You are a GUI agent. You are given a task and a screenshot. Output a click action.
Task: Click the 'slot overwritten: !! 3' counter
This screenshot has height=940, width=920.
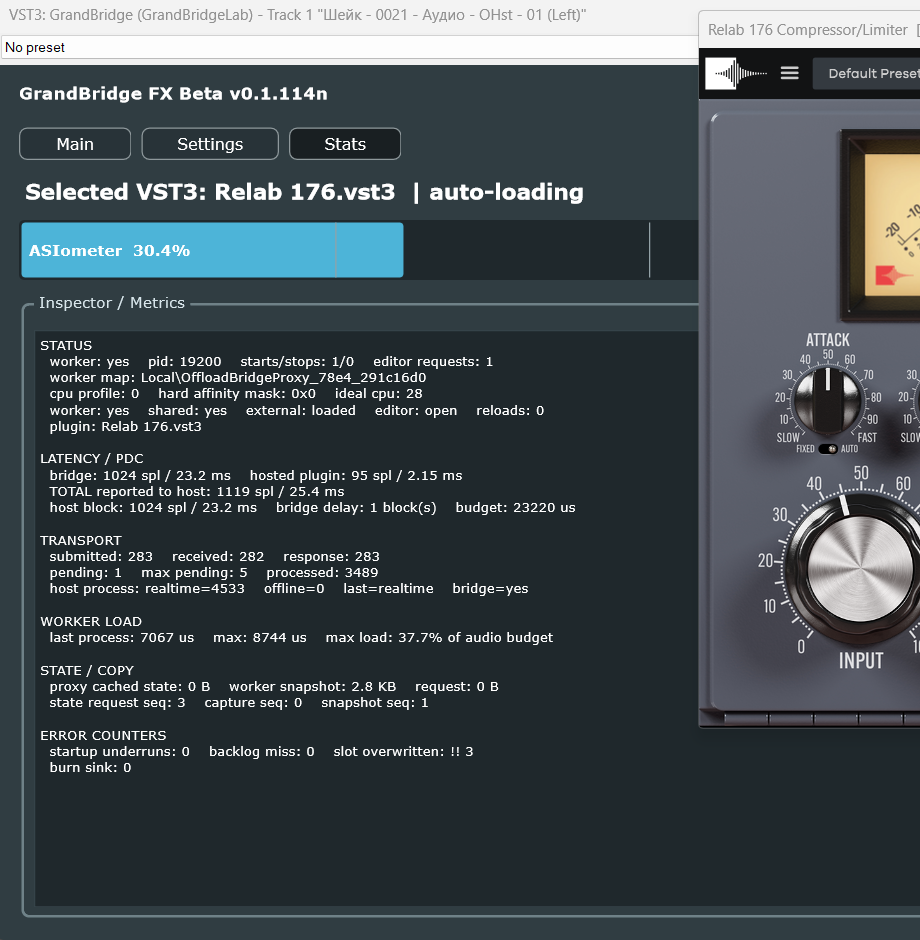click(403, 751)
